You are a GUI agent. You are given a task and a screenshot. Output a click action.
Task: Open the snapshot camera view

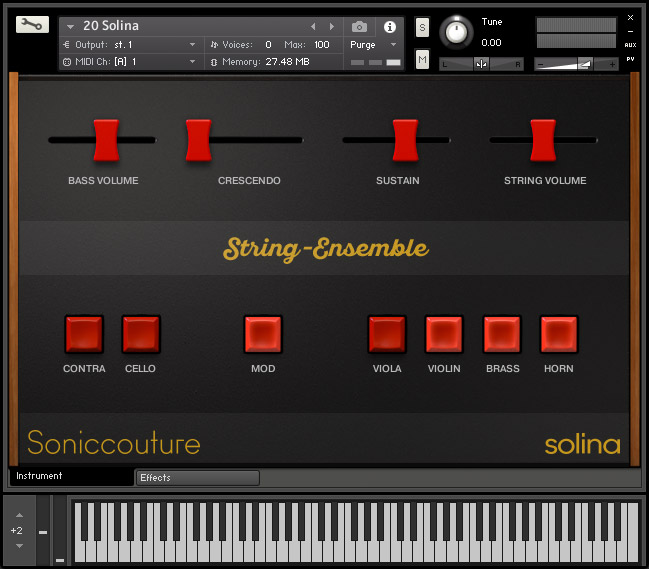(x=359, y=27)
